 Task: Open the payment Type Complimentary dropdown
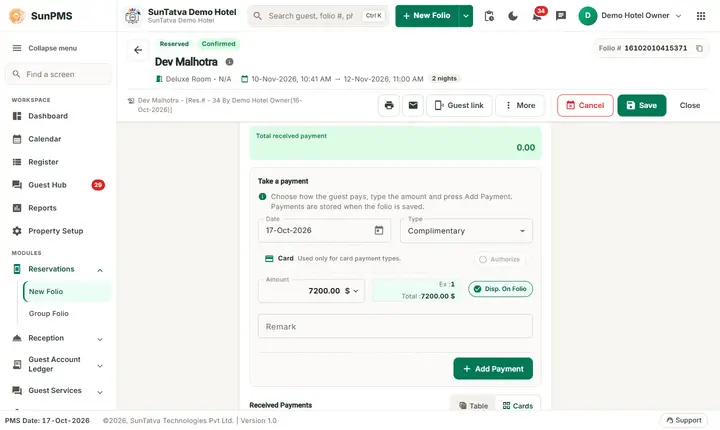[x=467, y=231]
